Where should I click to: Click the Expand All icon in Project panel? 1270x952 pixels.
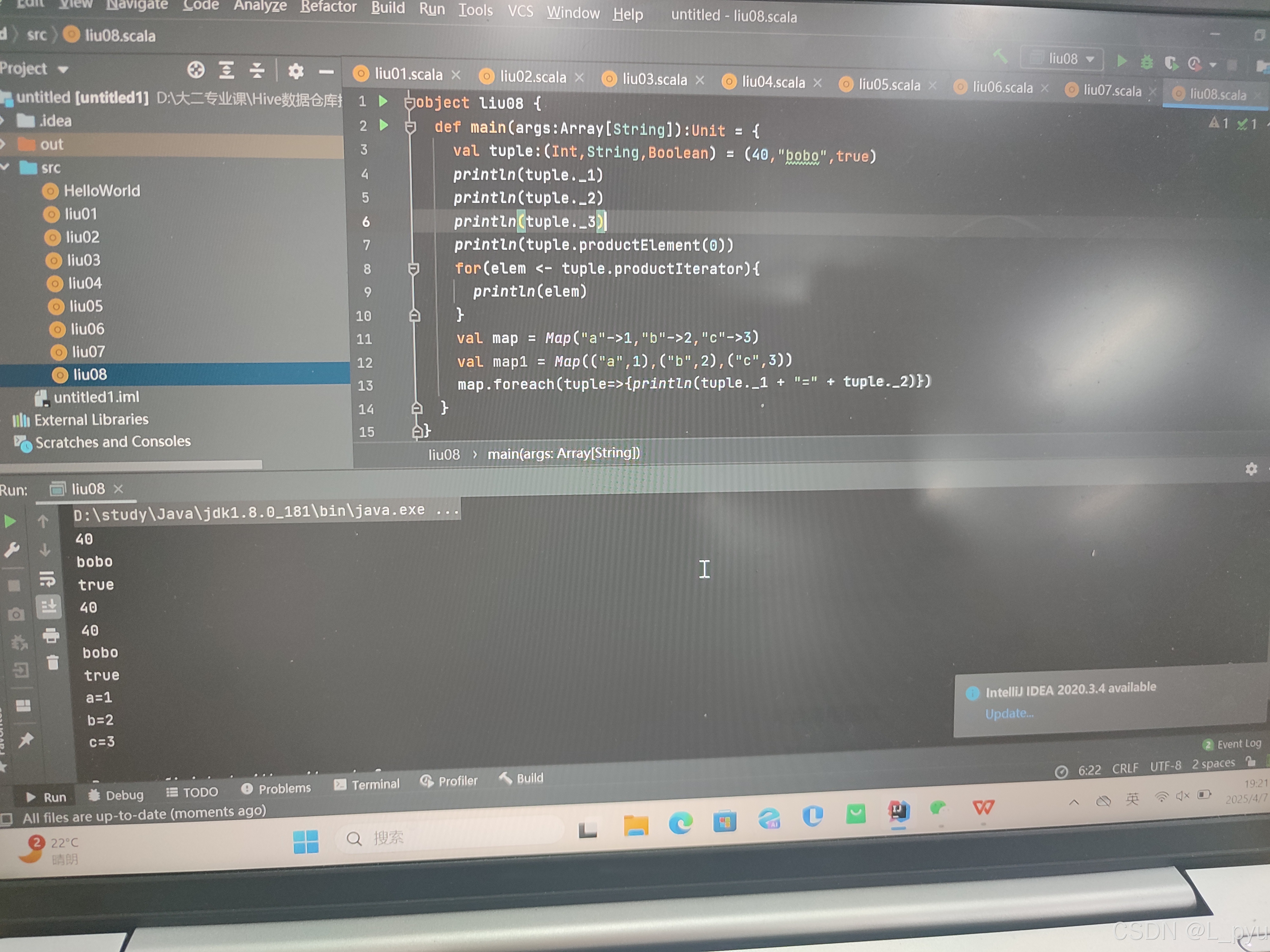[227, 70]
